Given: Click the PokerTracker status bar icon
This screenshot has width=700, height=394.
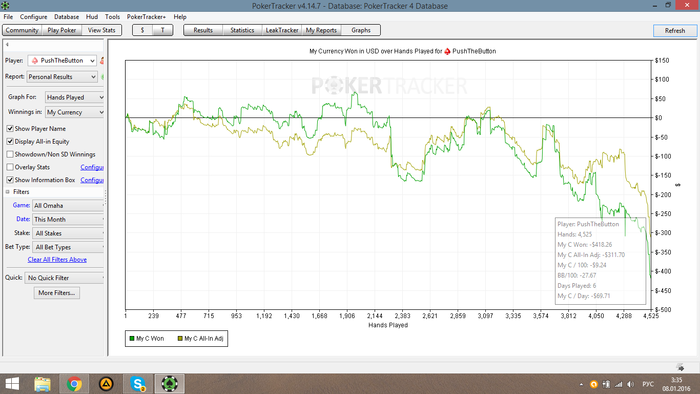Looking at the screenshot, I should click(x=680, y=367).
